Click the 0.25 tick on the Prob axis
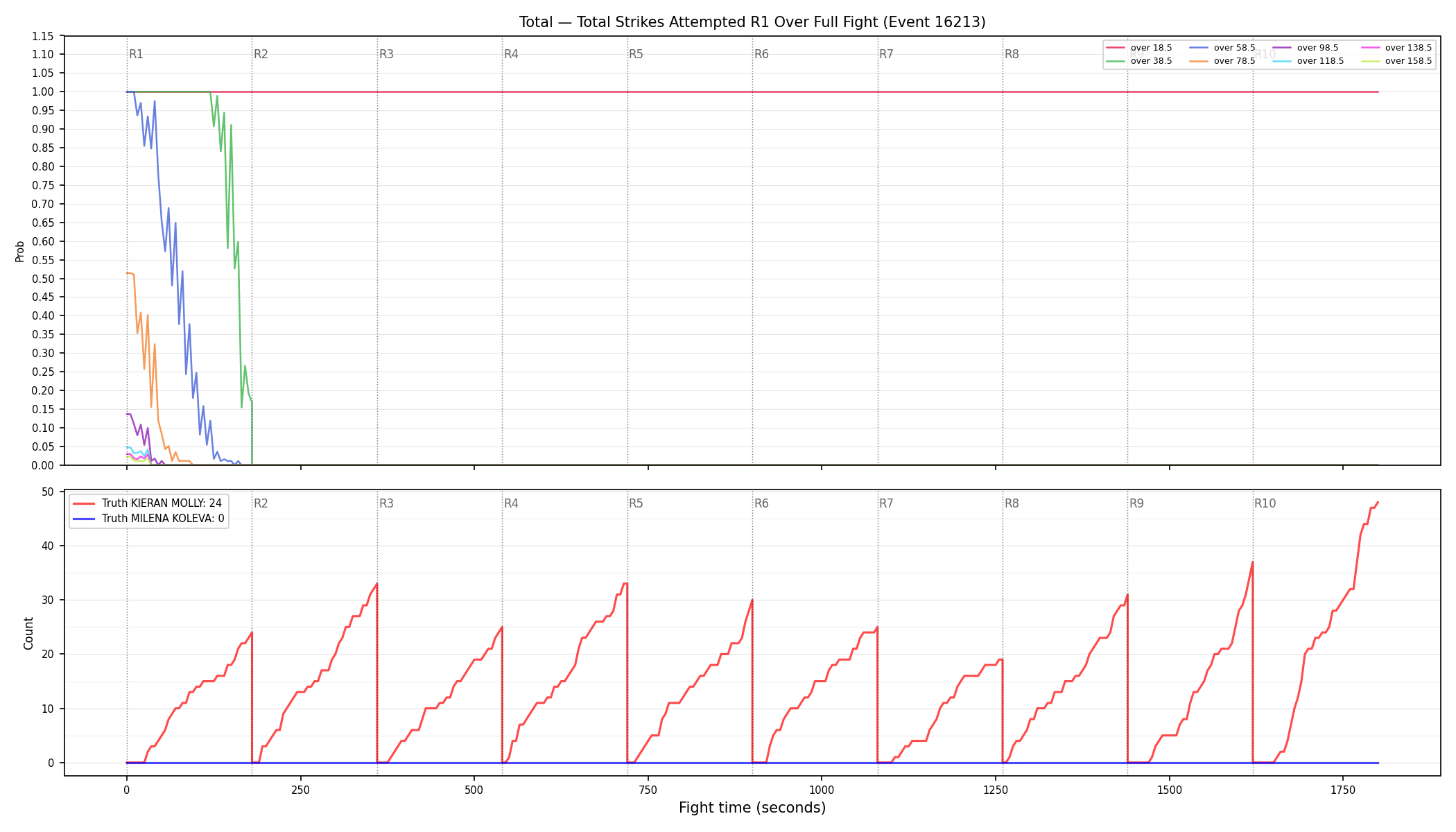The height and width of the screenshot is (832, 1456). [x=43, y=372]
